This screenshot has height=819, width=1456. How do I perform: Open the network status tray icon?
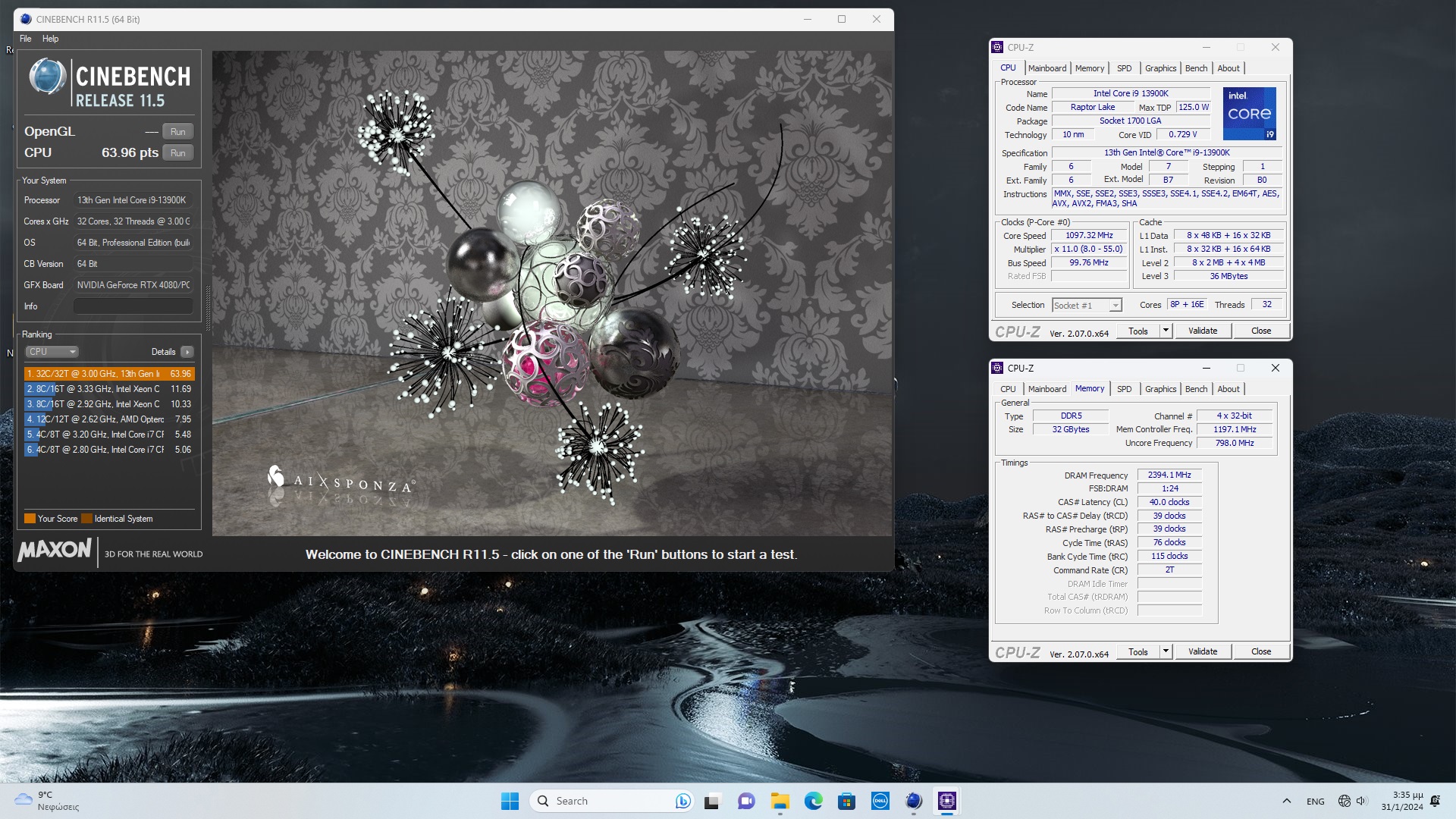coord(1345,801)
